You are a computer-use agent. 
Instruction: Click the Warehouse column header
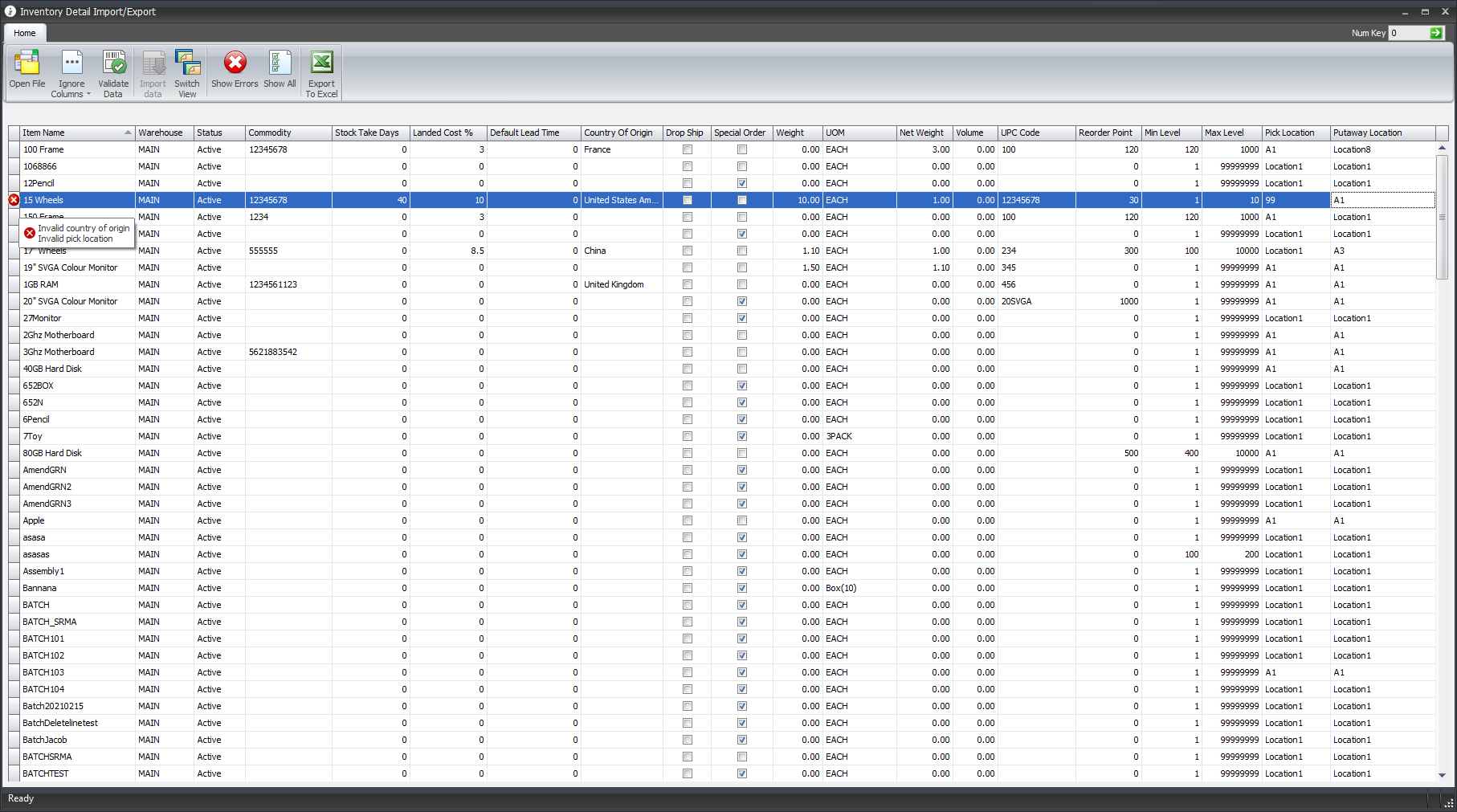(x=161, y=133)
